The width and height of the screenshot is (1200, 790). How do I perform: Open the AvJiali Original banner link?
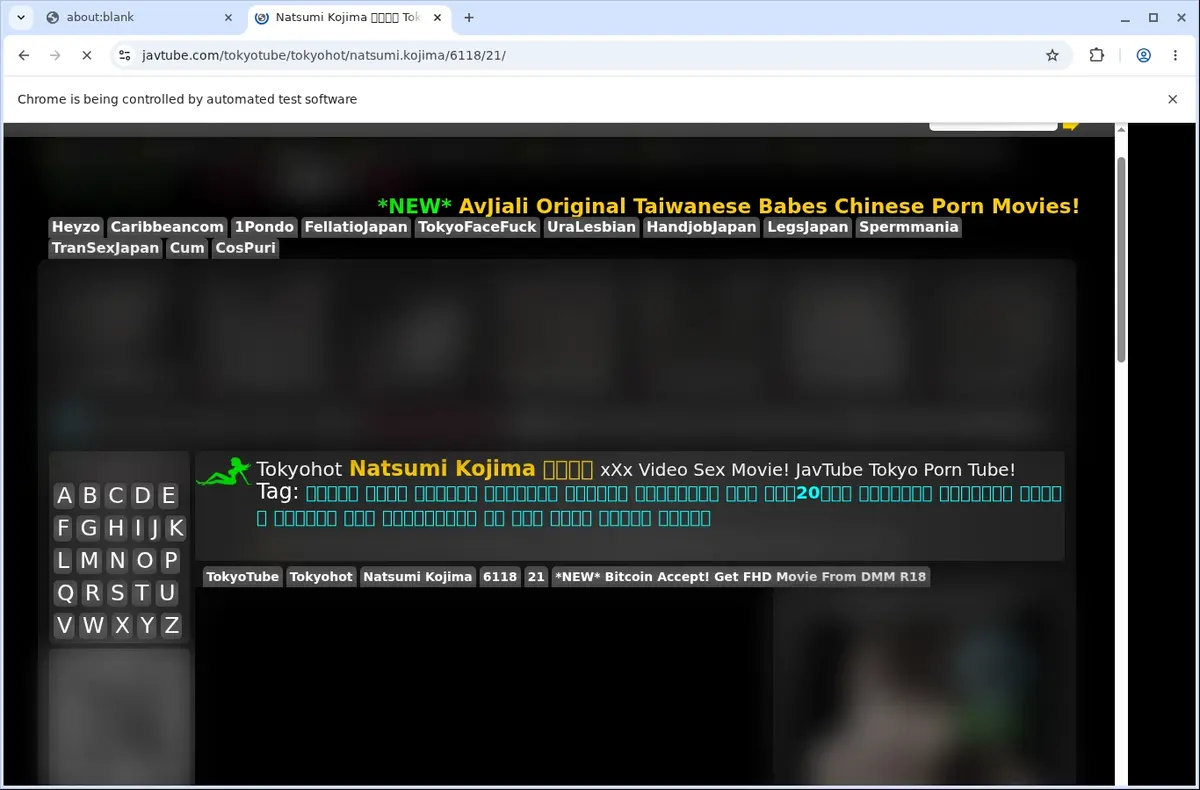(728, 206)
